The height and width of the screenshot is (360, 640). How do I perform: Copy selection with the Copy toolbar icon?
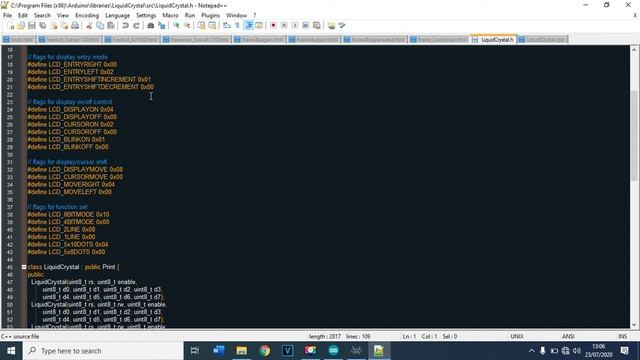pyautogui.click(x=100, y=25)
